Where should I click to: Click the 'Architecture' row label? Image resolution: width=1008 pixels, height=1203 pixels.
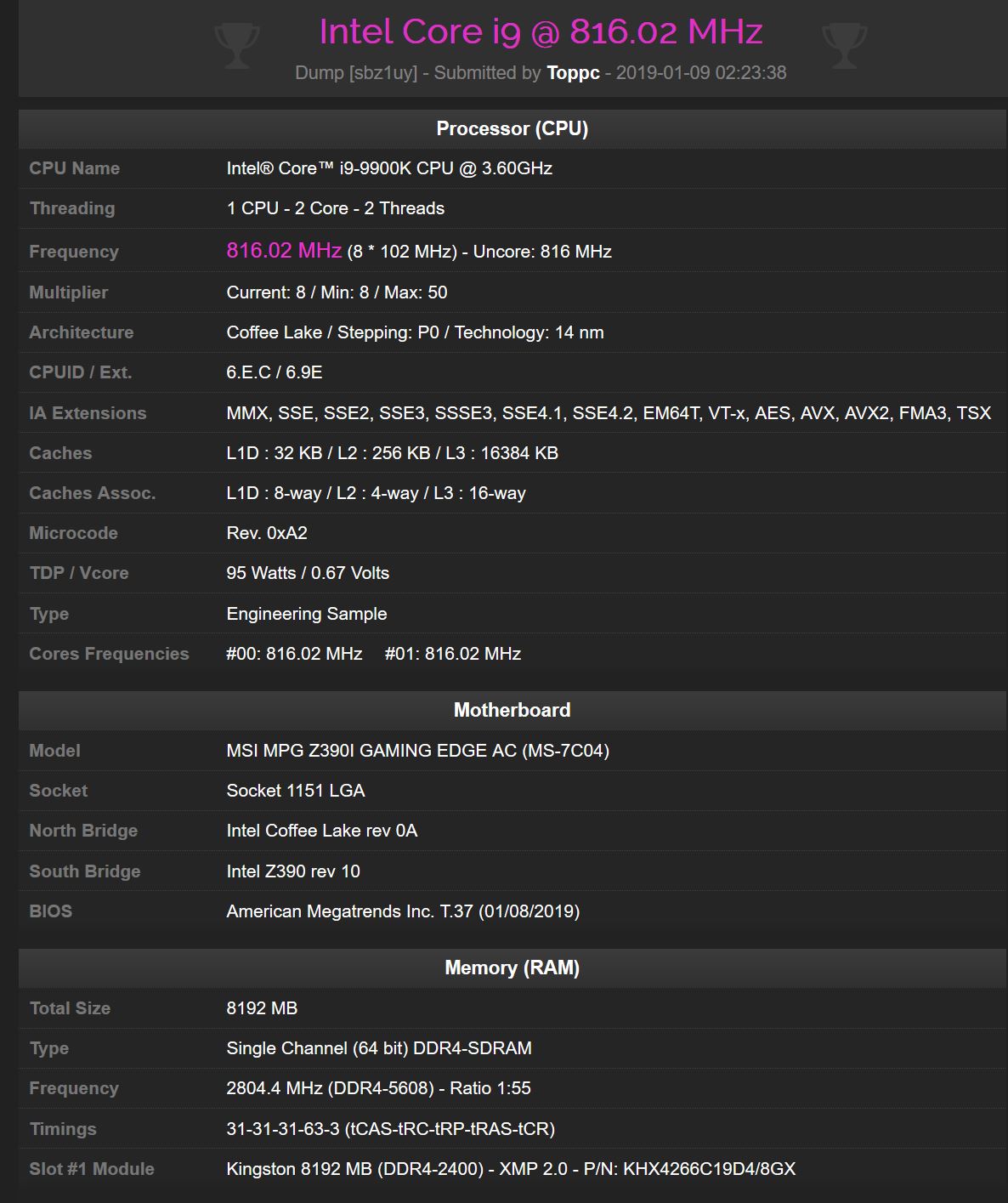(x=82, y=332)
